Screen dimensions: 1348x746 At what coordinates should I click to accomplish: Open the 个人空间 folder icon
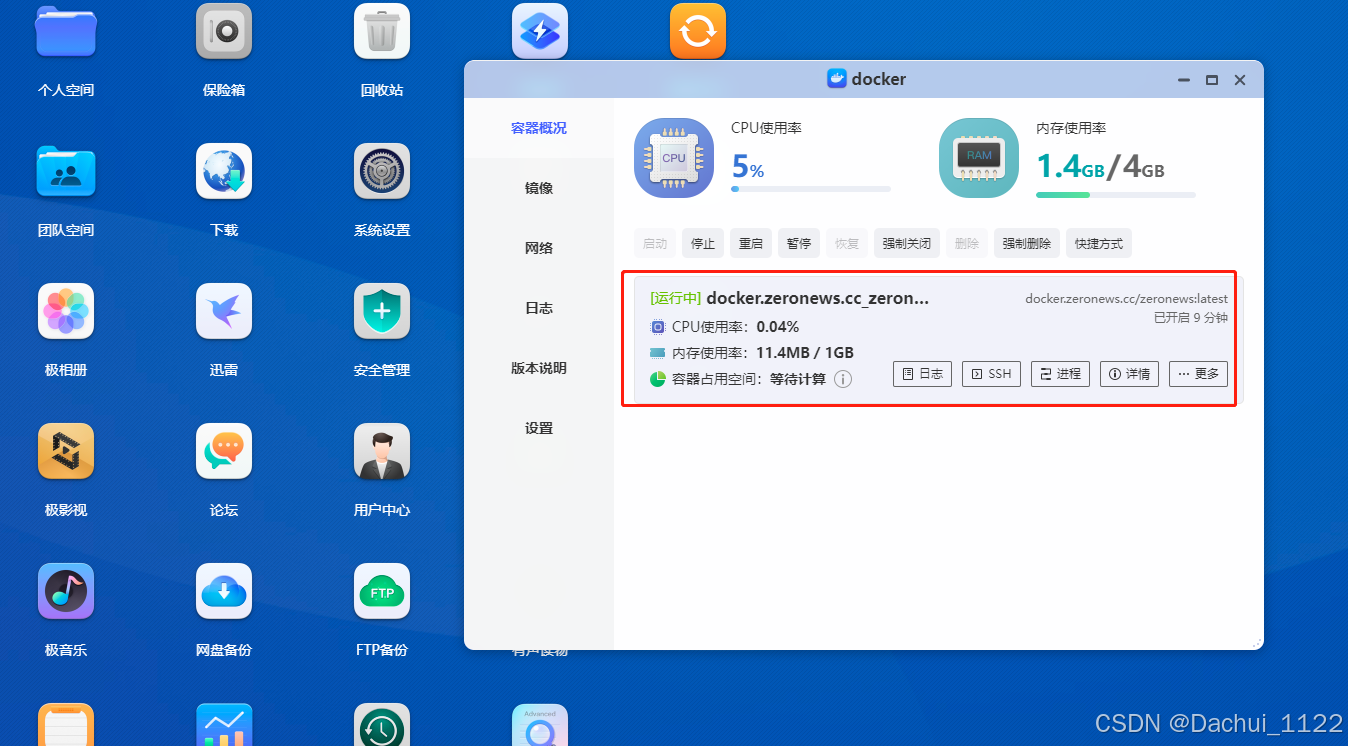pos(66,31)
